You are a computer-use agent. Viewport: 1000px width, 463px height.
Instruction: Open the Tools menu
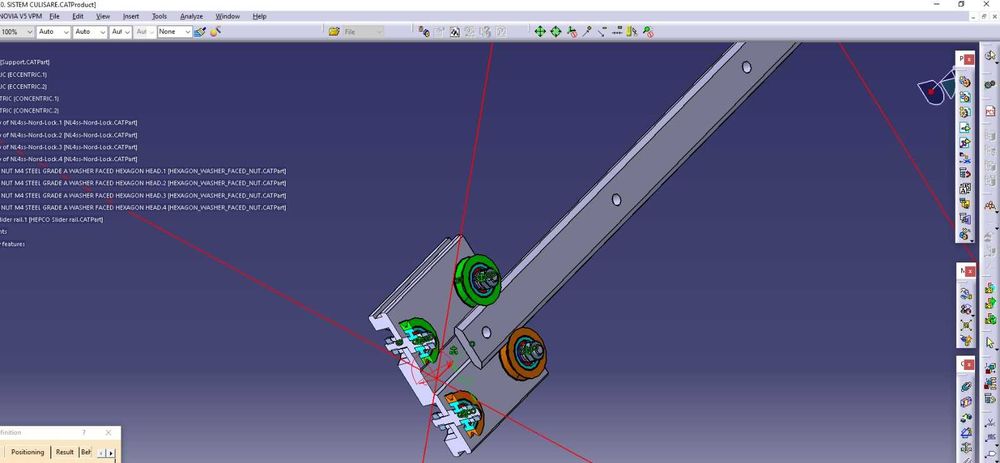click(159, 16)
